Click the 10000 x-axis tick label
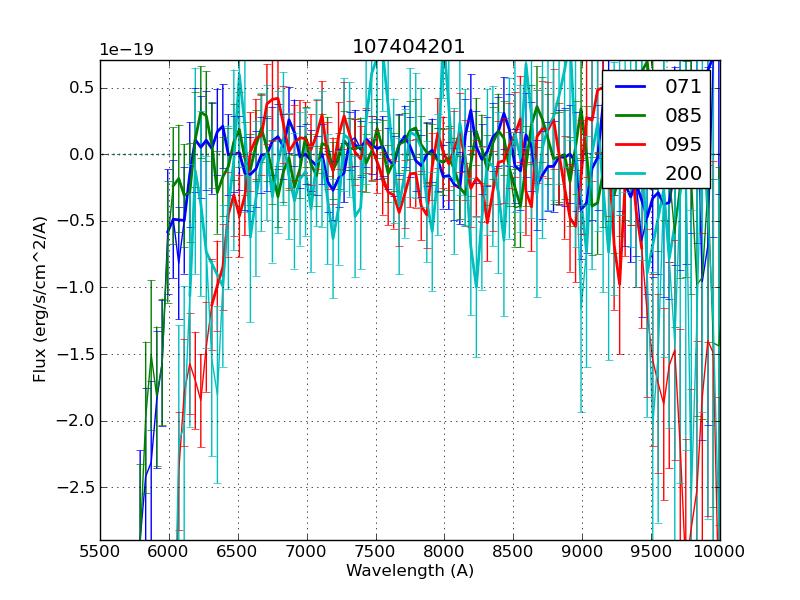 pyautogui.click(x=719, y=551)
